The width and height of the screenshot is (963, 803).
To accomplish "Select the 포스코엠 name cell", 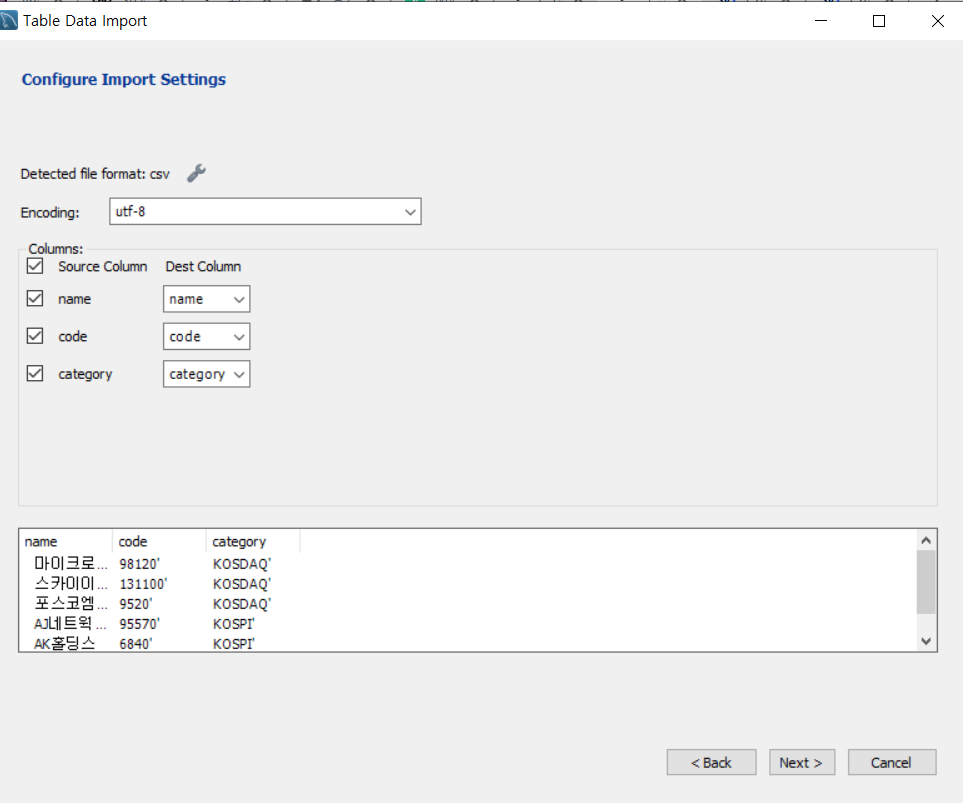I will point(70,603).
